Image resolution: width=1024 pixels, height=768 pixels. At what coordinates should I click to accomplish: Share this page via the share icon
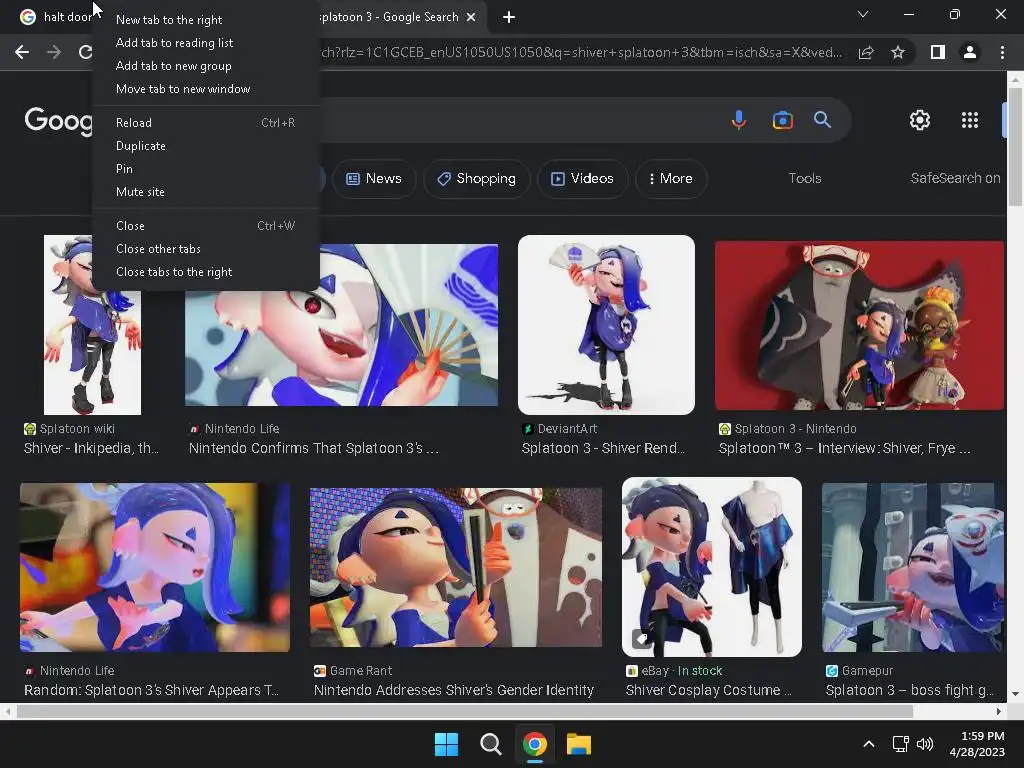click(x=866, y=52)
